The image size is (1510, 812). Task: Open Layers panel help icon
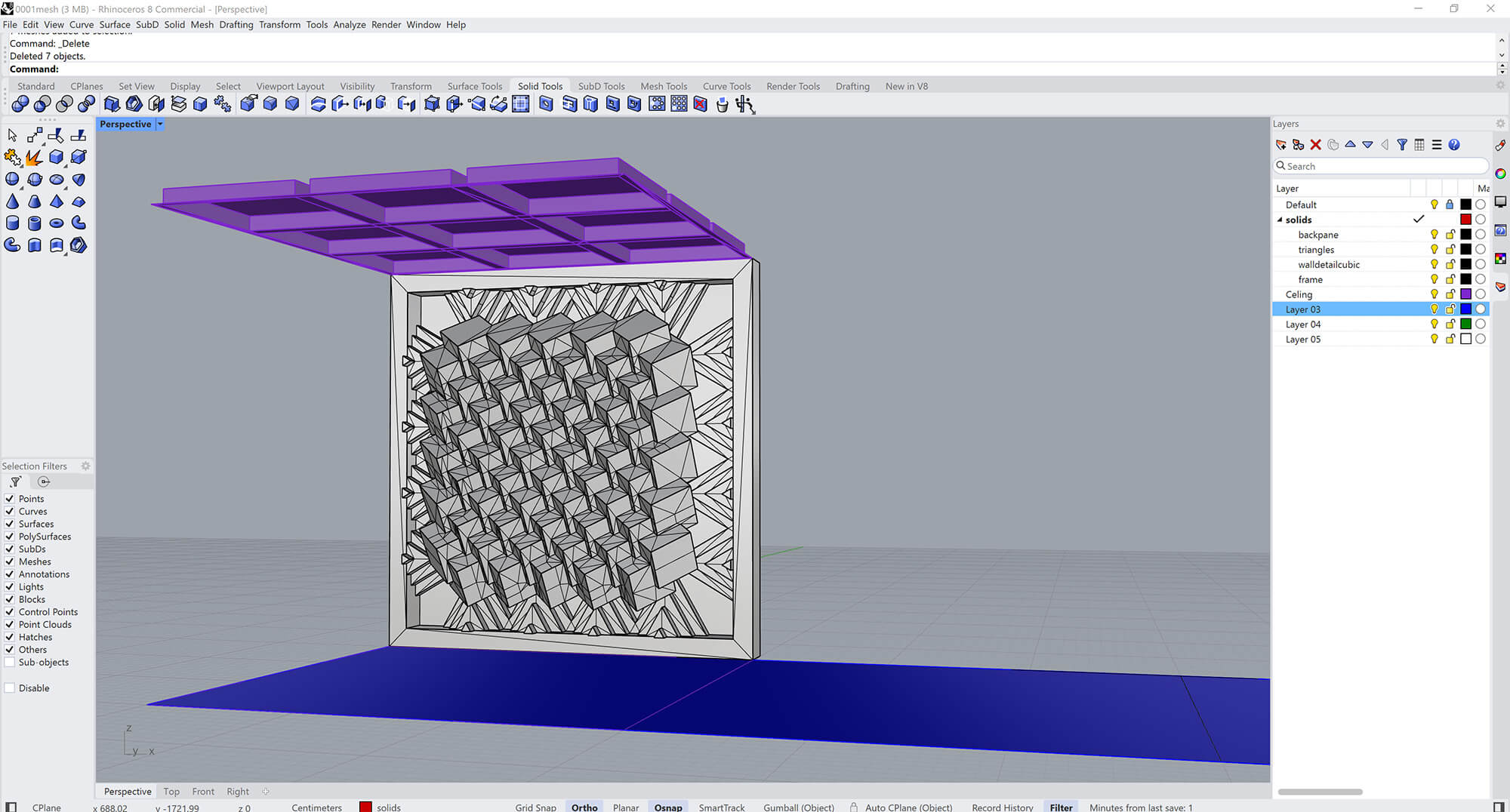coord(1454,145)
